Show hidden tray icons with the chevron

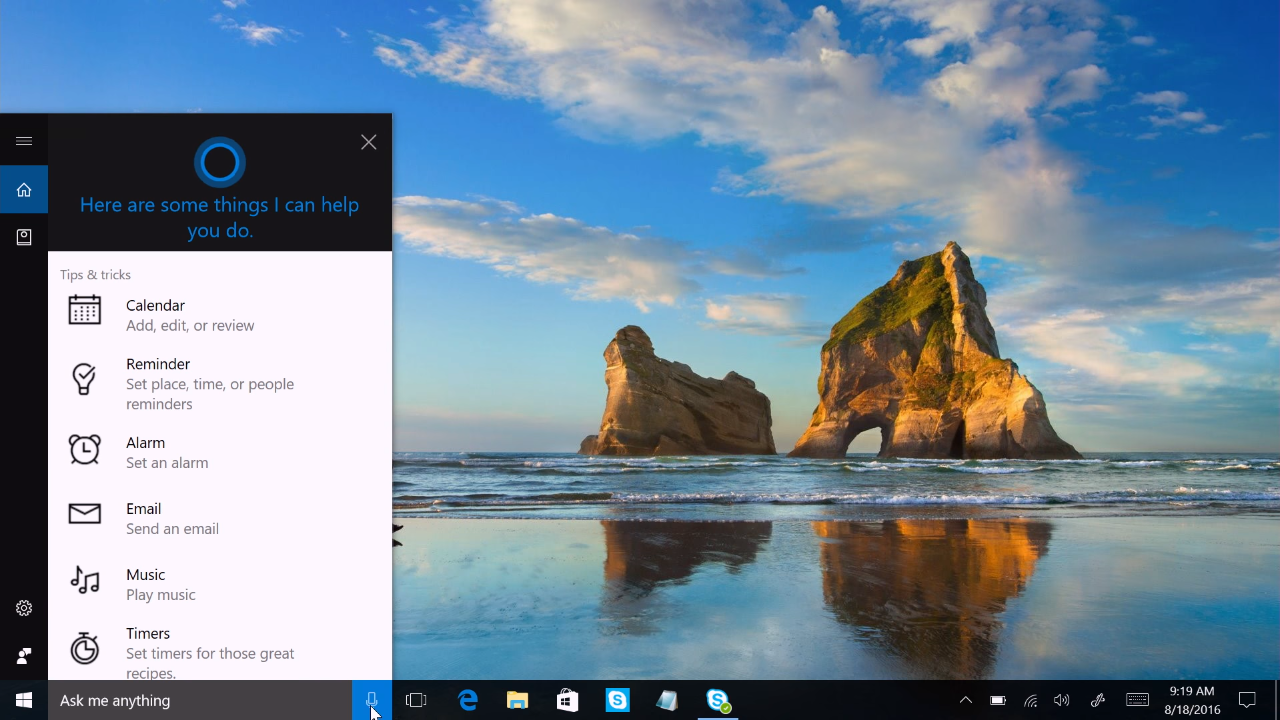[964, 700]
